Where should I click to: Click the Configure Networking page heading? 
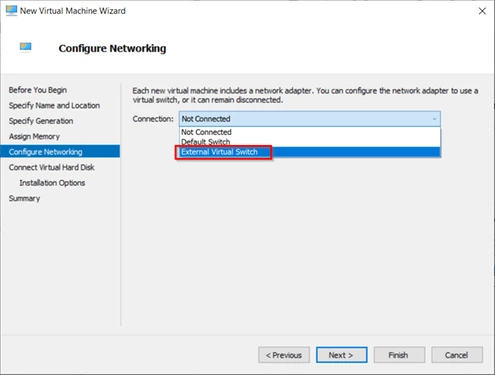(x=112, y=48)
